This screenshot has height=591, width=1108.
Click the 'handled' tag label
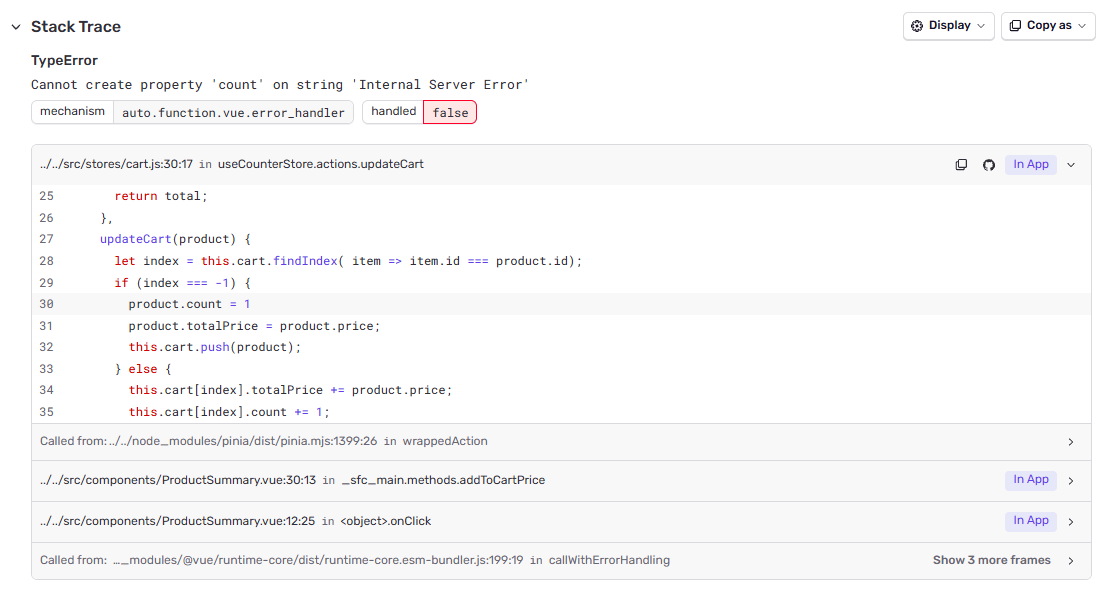394,112
